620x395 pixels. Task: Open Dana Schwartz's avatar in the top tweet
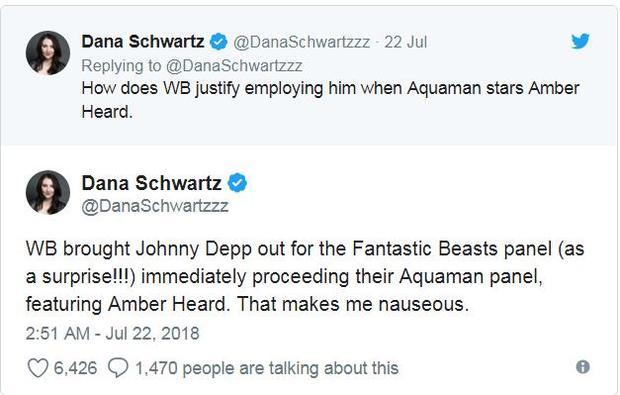pos(48,53)
